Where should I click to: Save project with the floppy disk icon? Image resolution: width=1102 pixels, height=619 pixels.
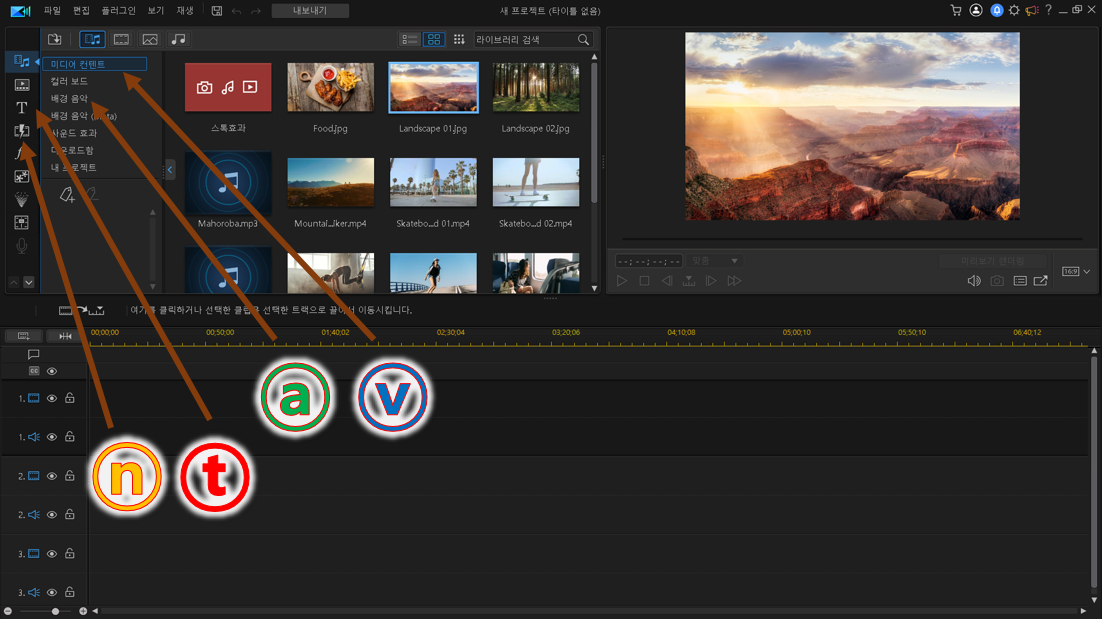[216, 11]
